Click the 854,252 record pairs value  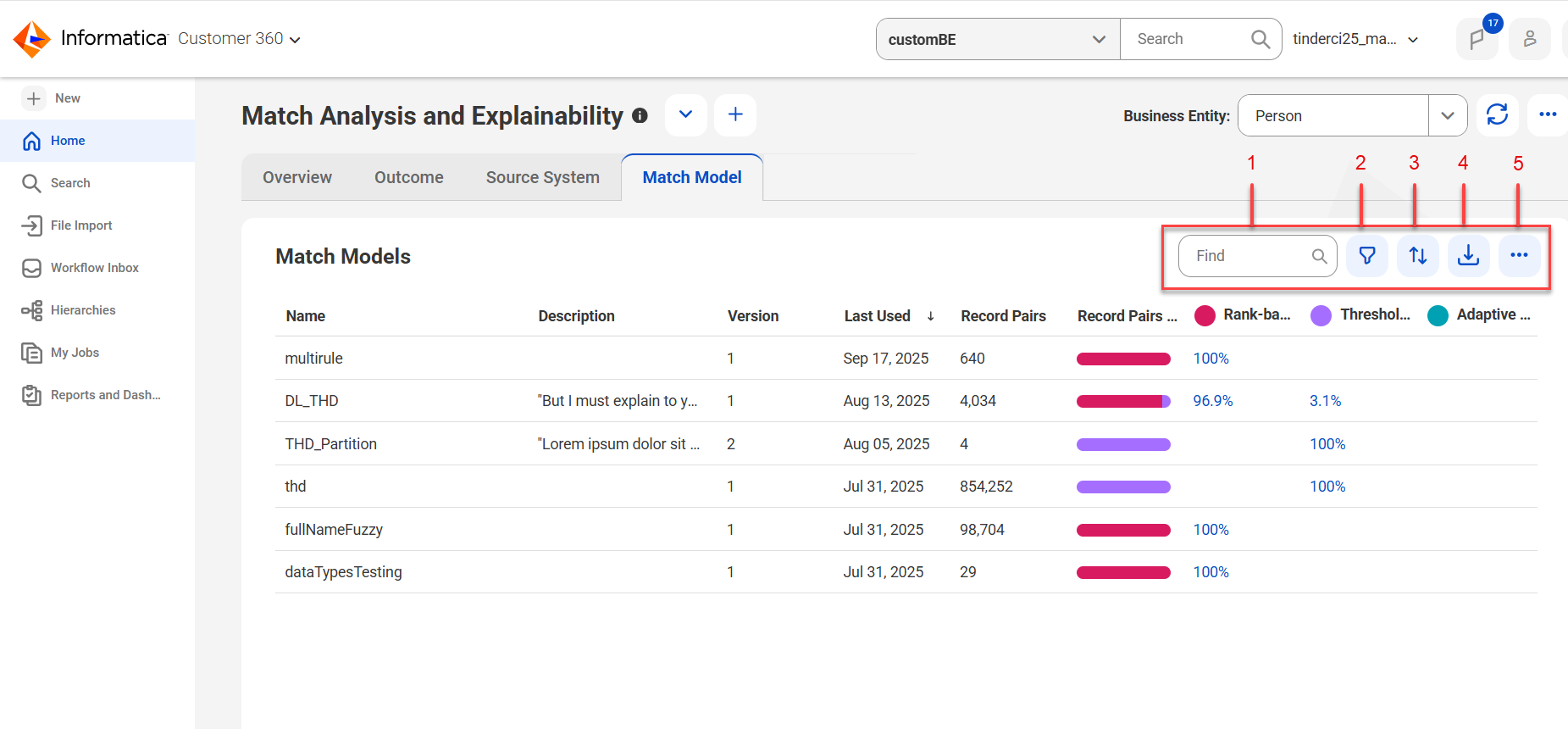pos(986,487)
